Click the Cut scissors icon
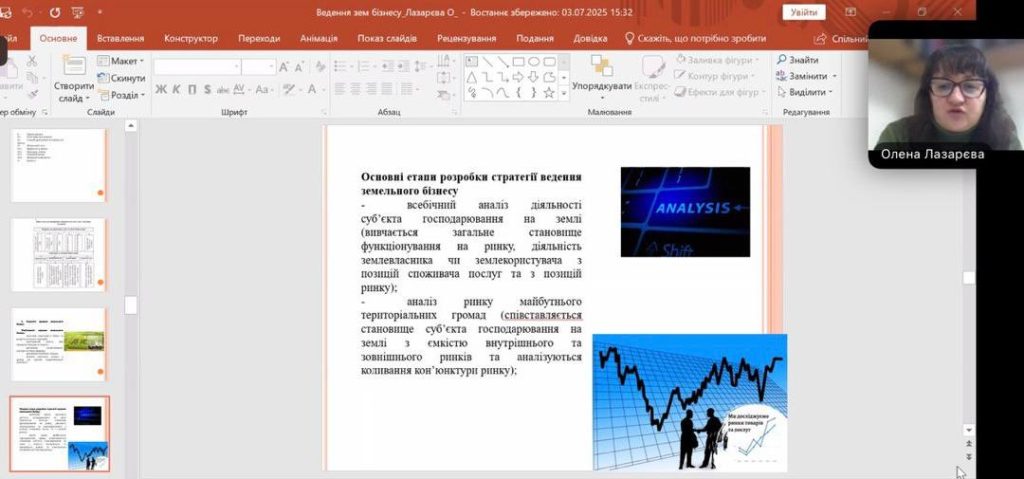This screenshot has height=479, width=1024. point(31,61)
